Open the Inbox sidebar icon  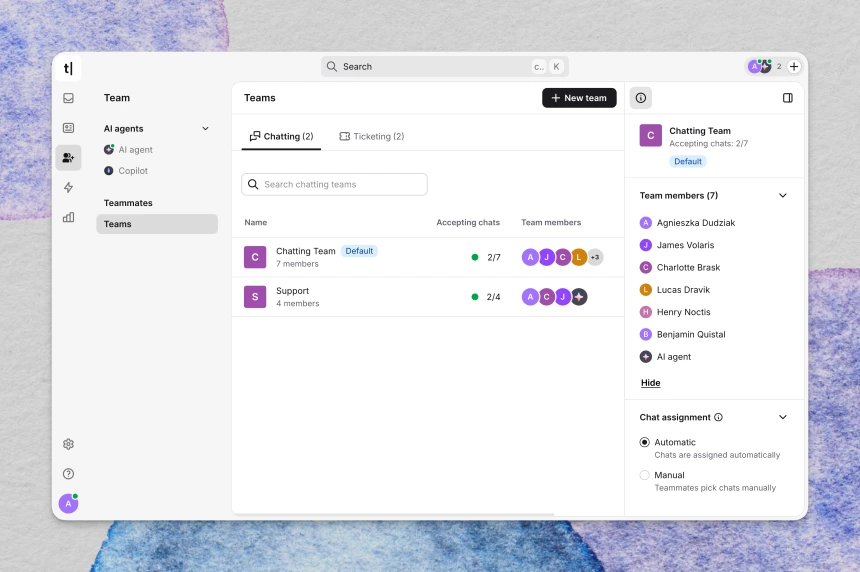69,98
